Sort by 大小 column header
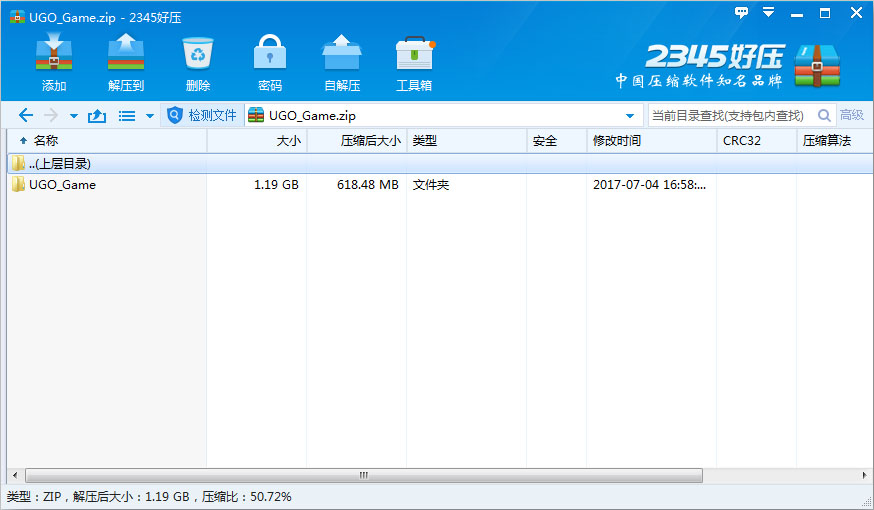874x510 pixels. click(x=257, y=140)
